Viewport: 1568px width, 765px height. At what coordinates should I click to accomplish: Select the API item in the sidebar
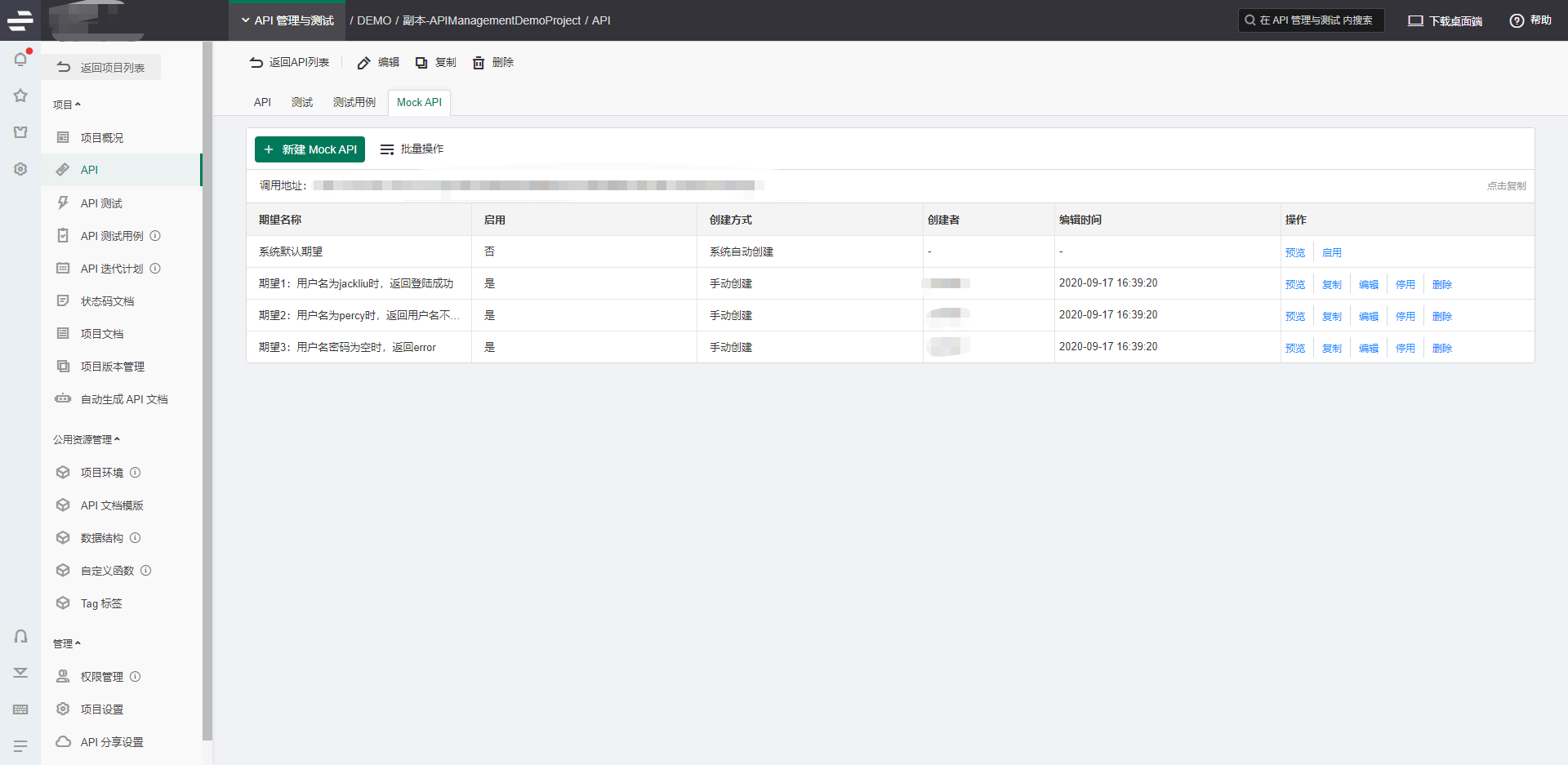point(121,170)
